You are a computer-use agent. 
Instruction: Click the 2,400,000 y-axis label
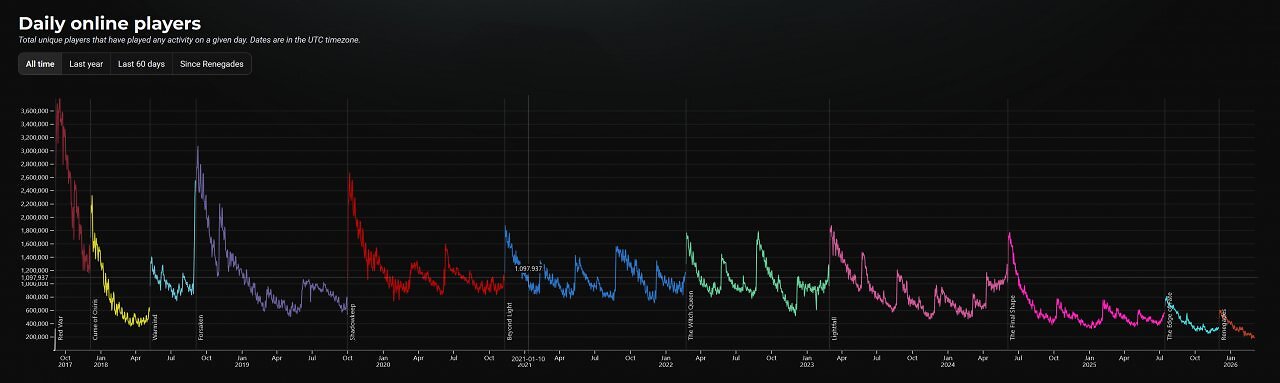pyautogui.click(x=34, y=191)
